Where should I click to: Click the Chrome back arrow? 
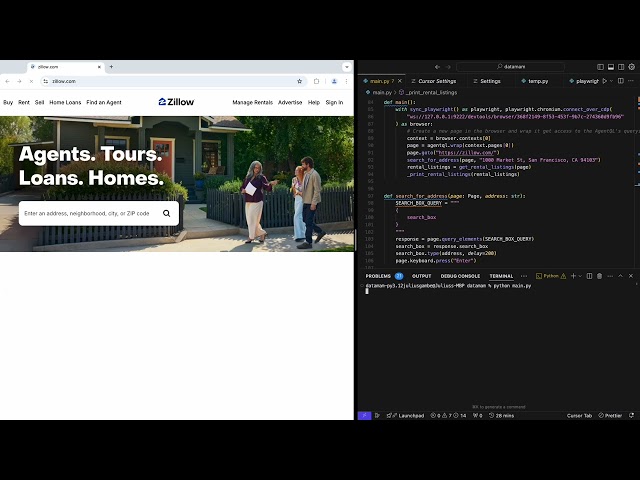[x=7, y=81]
